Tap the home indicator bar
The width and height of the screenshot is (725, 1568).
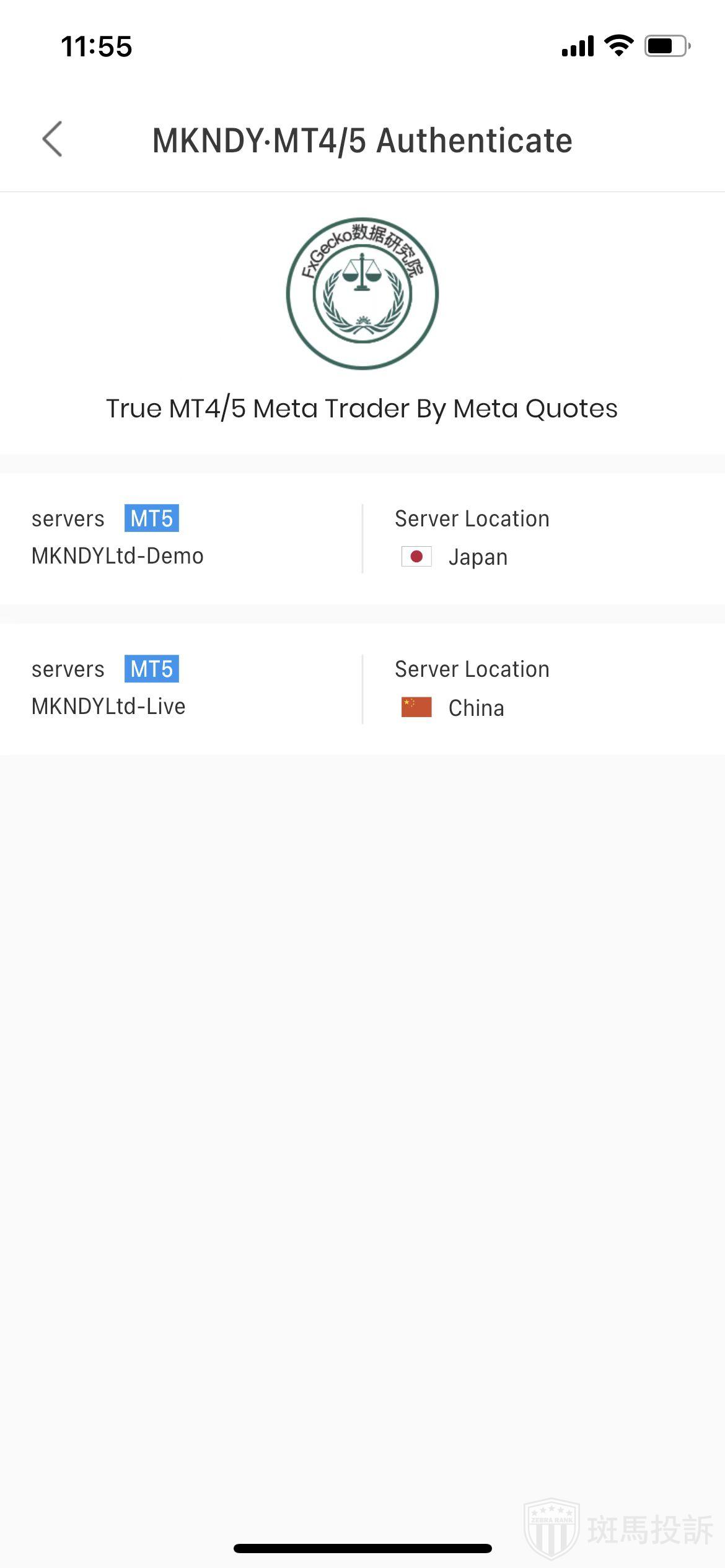pos(362,1548)
